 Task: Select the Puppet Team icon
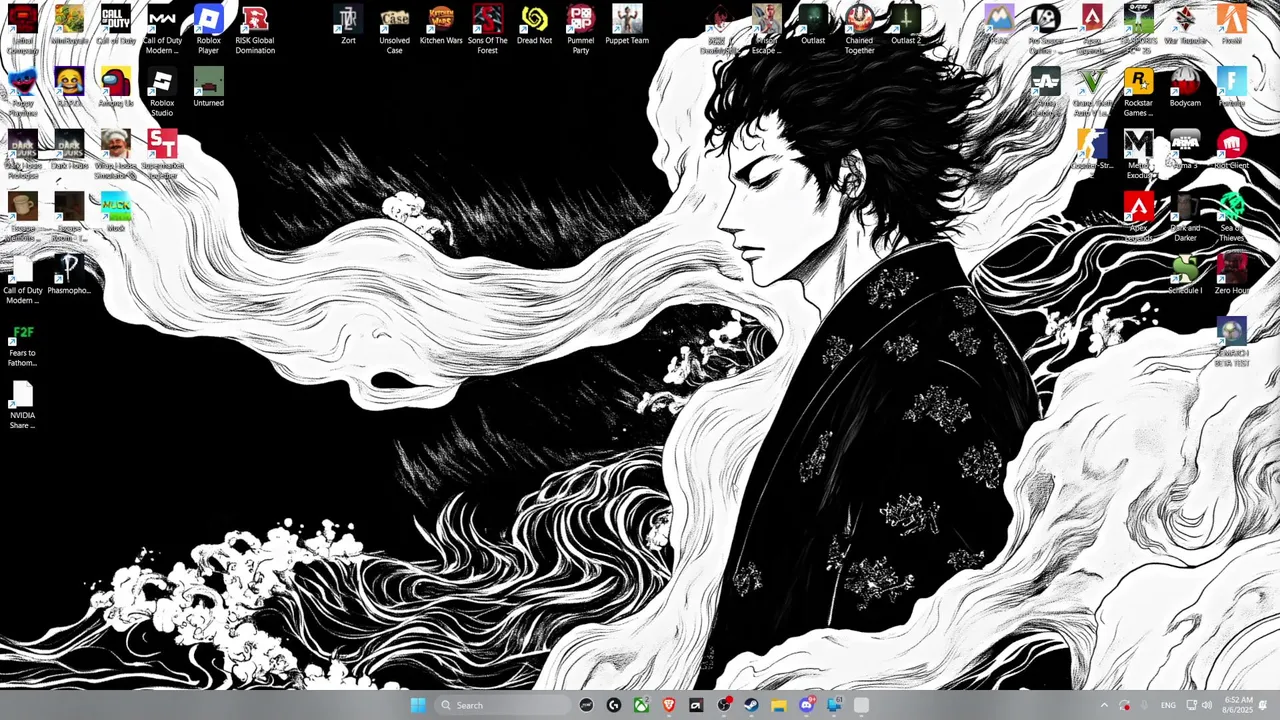point(627,25)
